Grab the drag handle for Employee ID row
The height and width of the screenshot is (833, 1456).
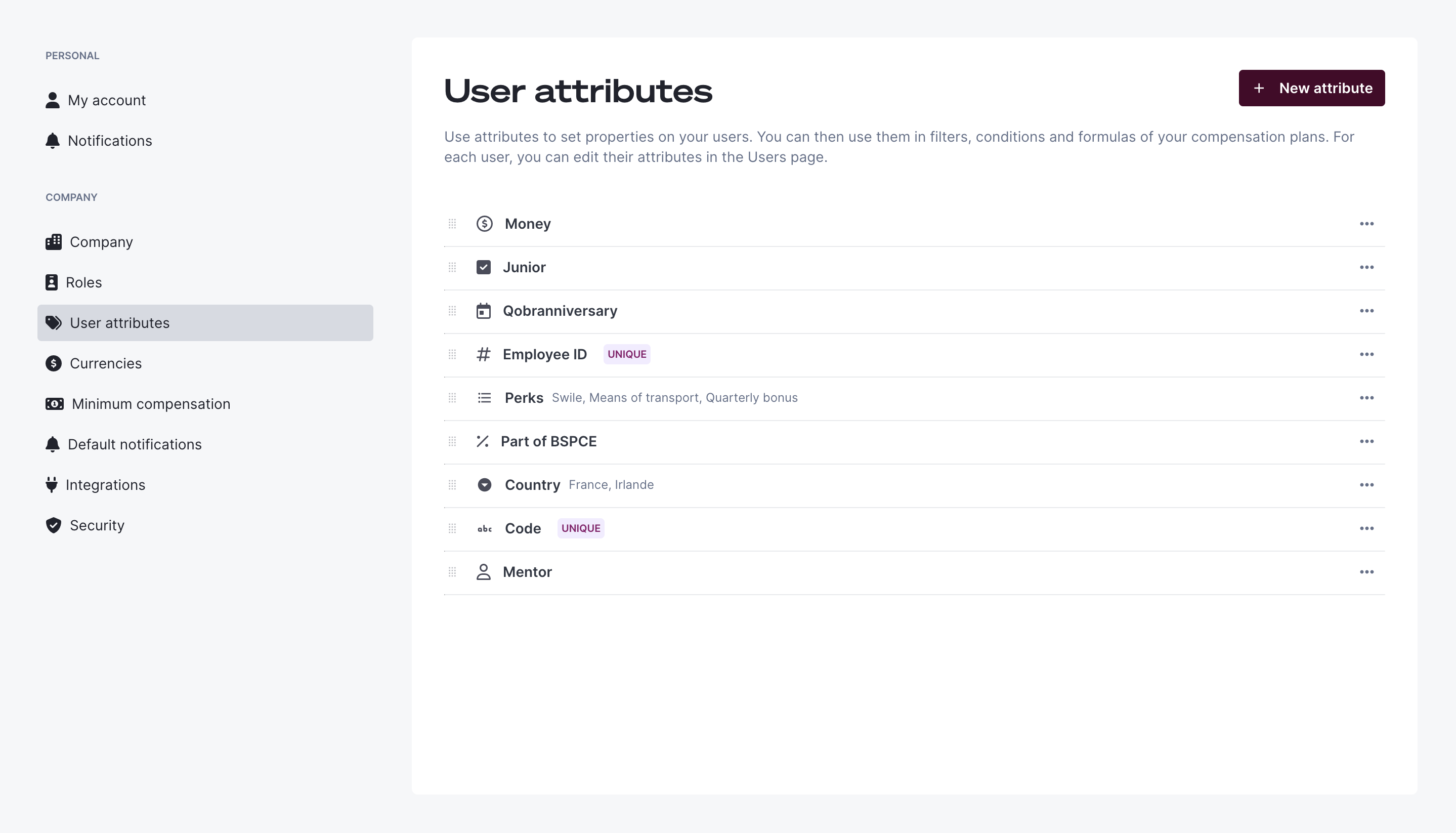[452, 354]
